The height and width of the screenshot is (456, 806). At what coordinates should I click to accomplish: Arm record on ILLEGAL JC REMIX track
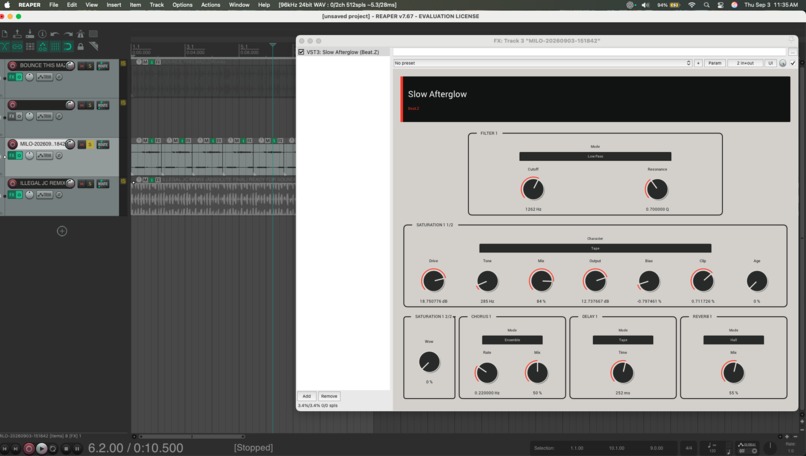pos(12,183)
